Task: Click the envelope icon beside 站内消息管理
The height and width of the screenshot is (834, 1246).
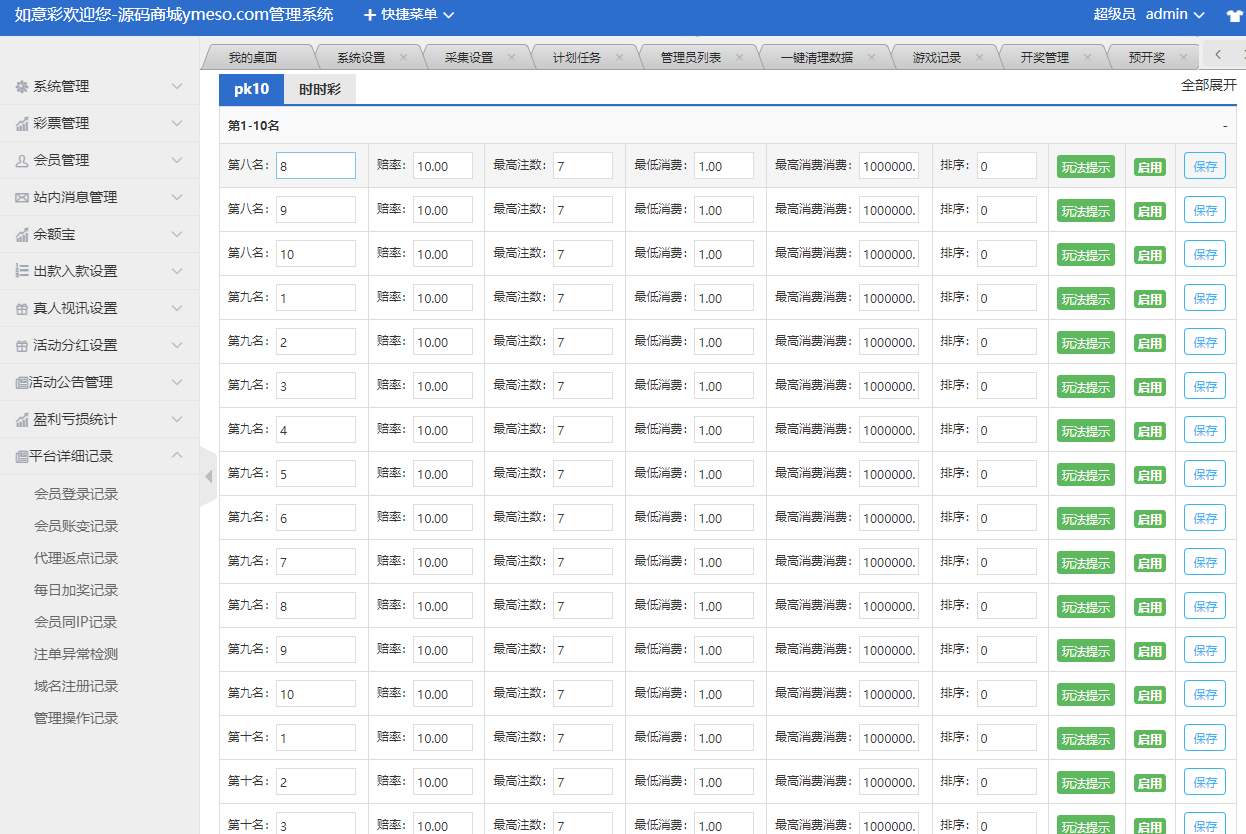Action: [x=22, y=198]
